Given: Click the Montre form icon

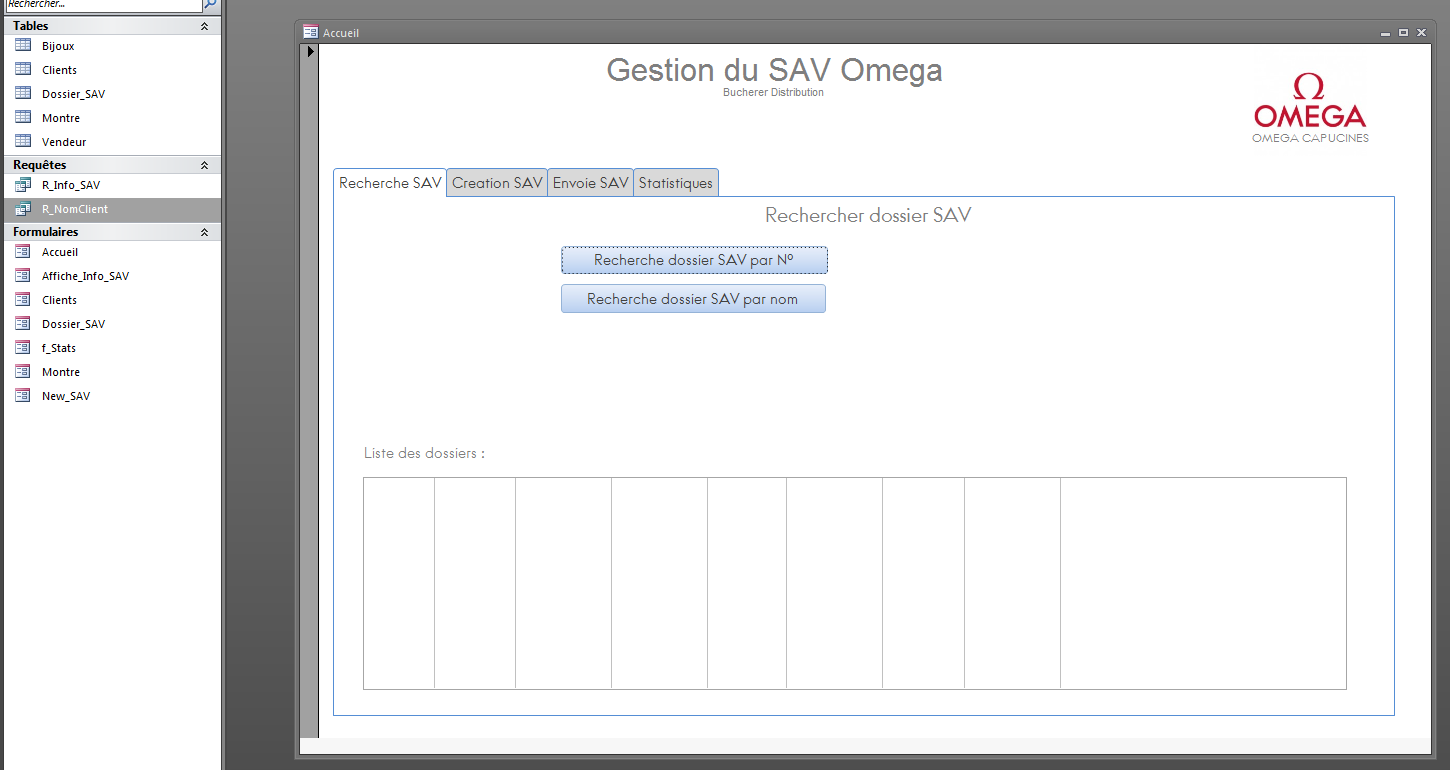Looking at the screenshot, I should pyautogui.click(x=23, y=372).
